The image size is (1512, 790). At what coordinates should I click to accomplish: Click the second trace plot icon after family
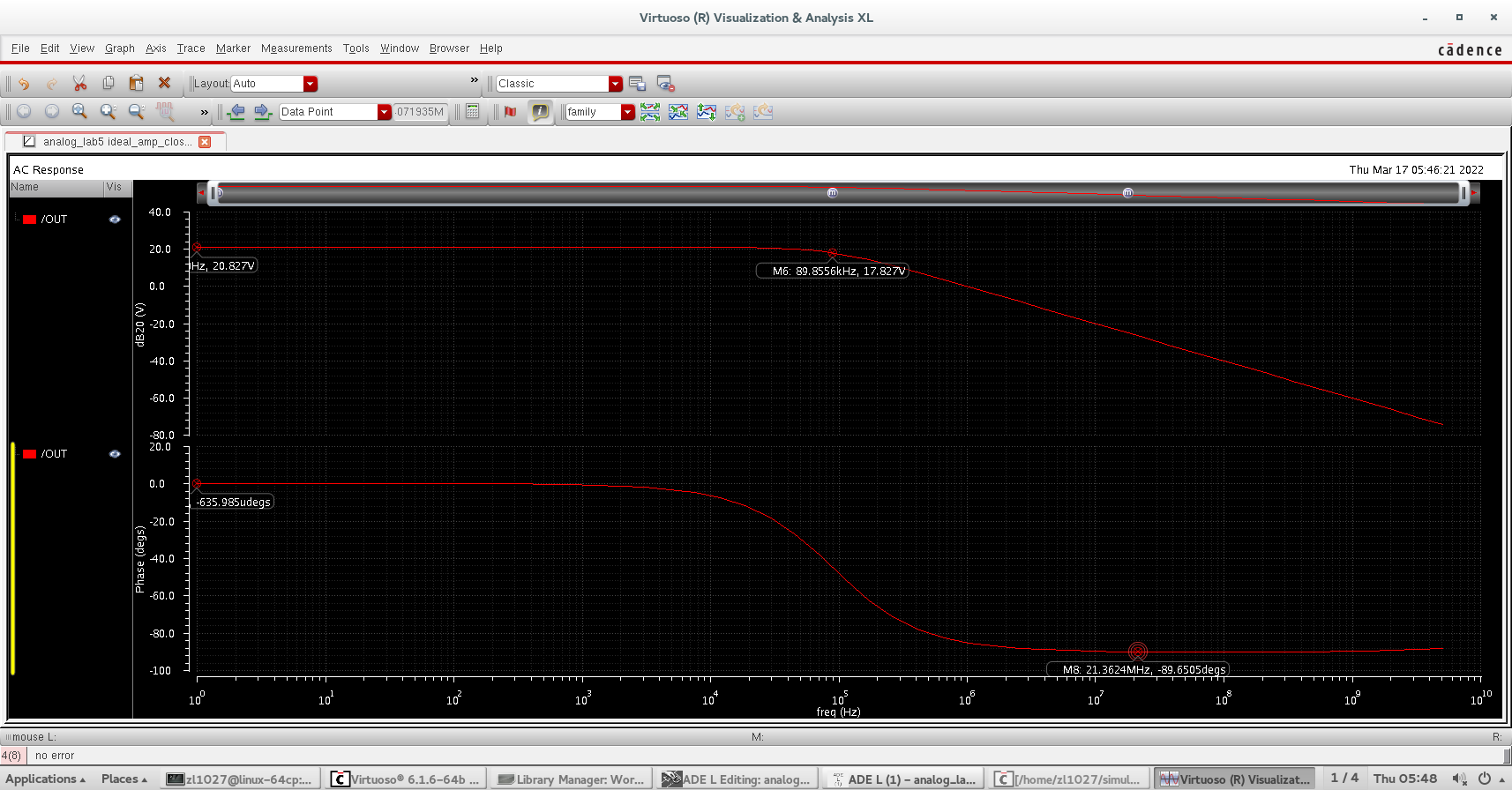tap(678, 112)
